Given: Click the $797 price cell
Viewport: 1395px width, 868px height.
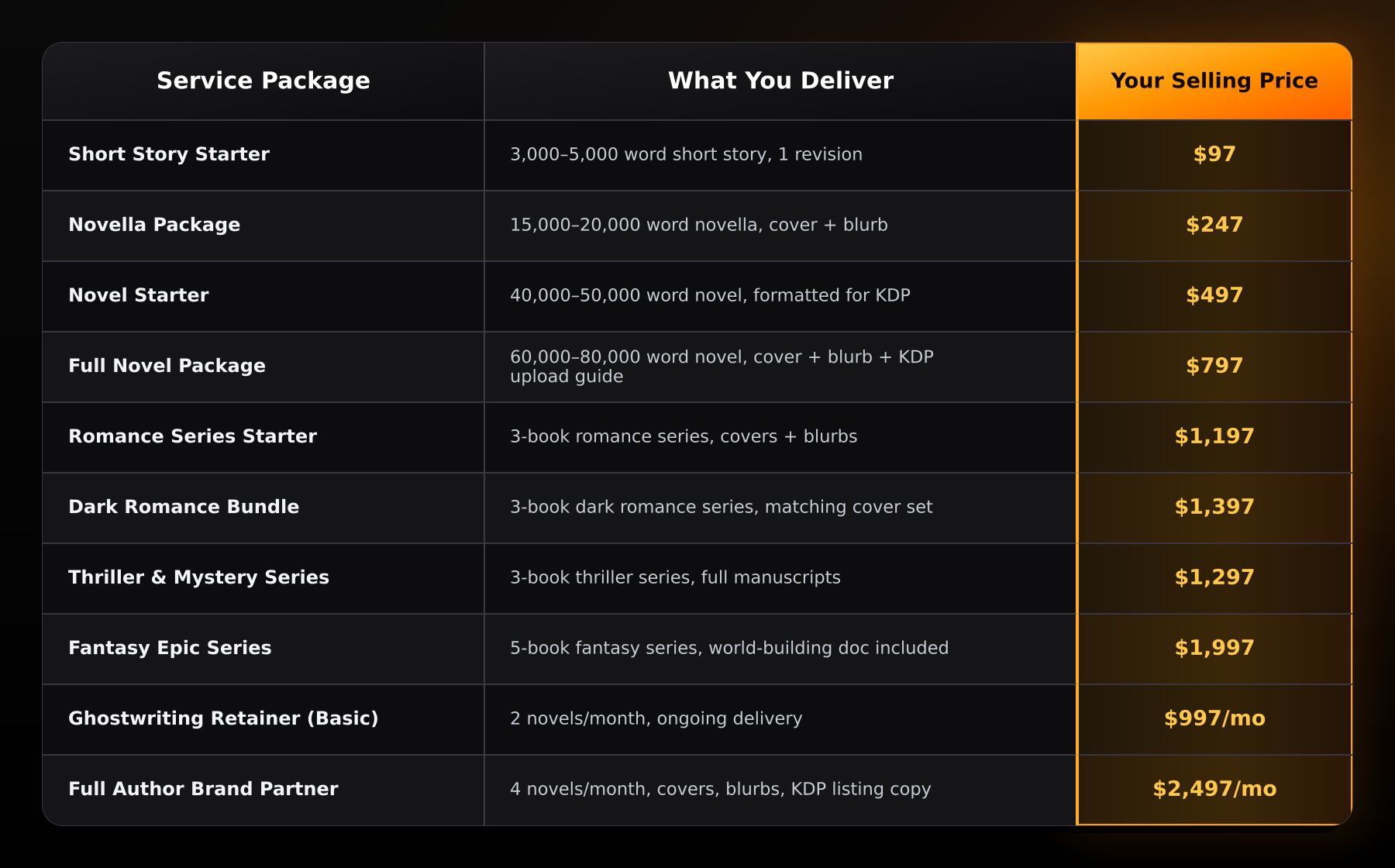Looking at the screenshot, I should pos(1214,366).
